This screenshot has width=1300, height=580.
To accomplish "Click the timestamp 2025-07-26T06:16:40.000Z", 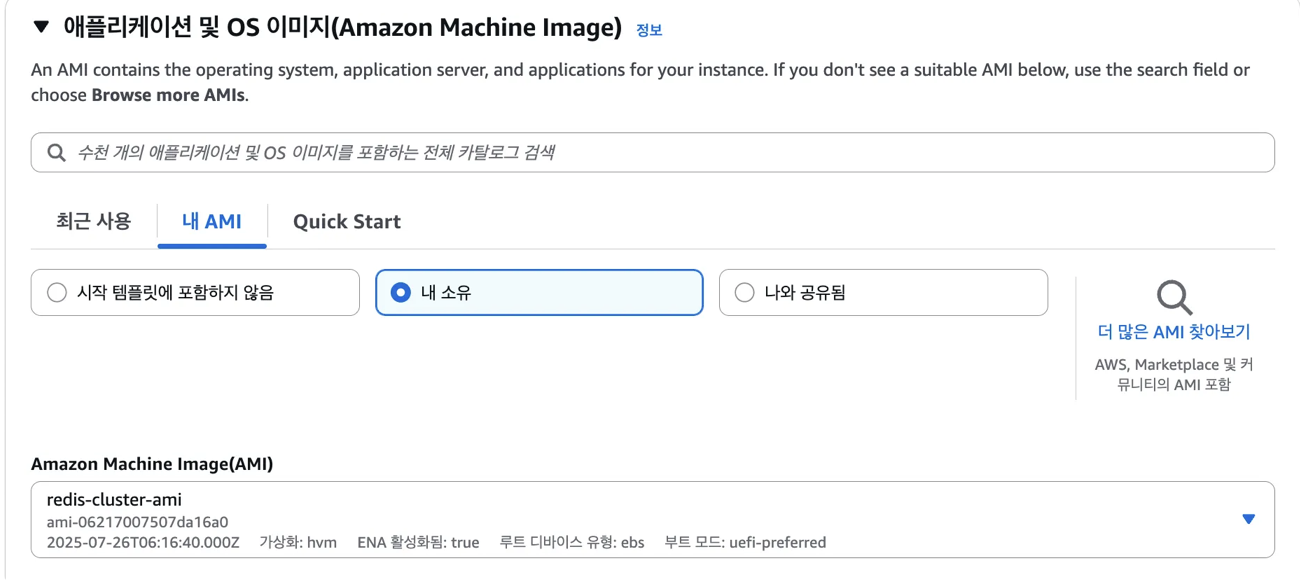I will pos(143,543).
